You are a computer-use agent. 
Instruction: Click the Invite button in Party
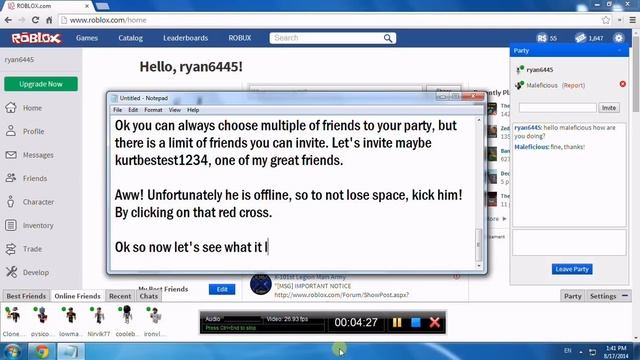pyautogui.click(x=609, y=108)
